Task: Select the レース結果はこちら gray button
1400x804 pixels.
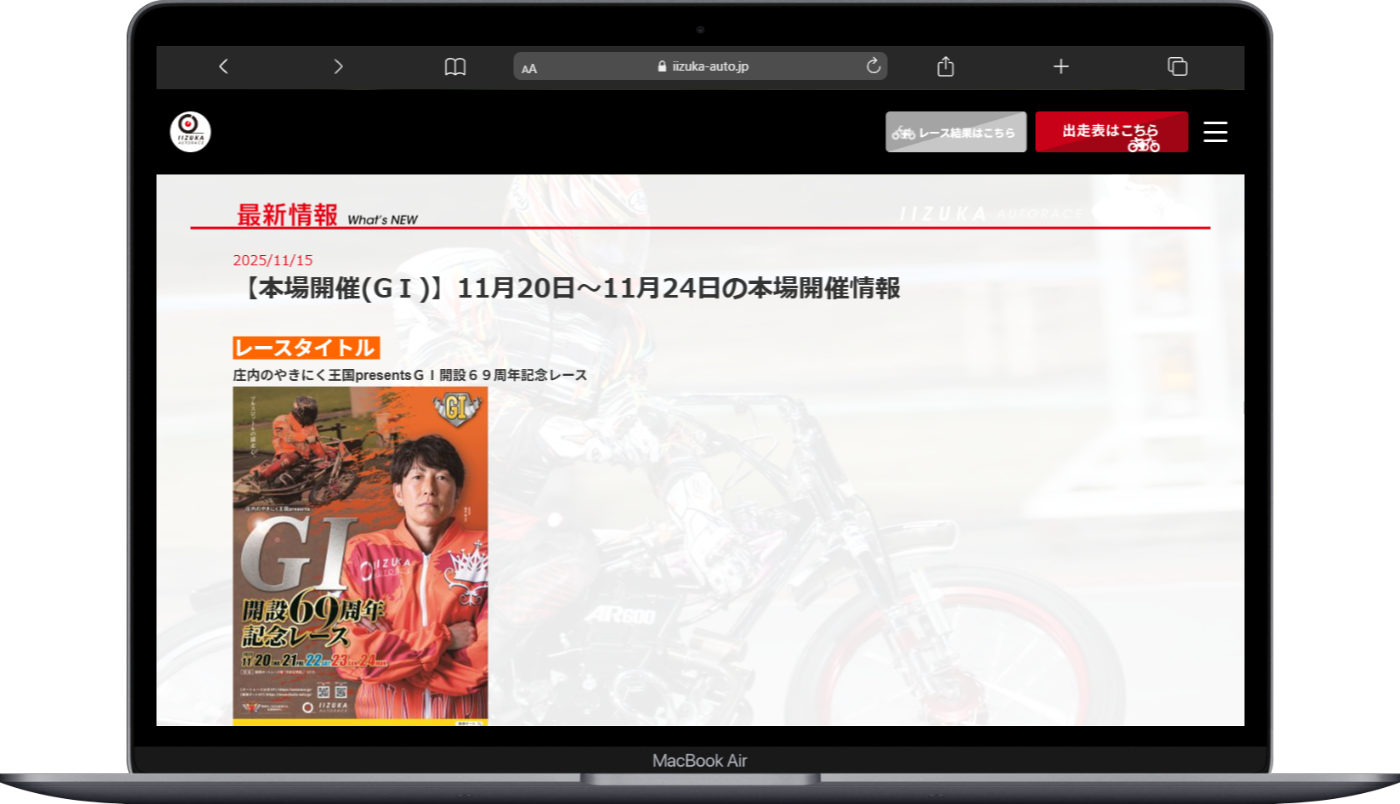Action: [x=956, y=131]
